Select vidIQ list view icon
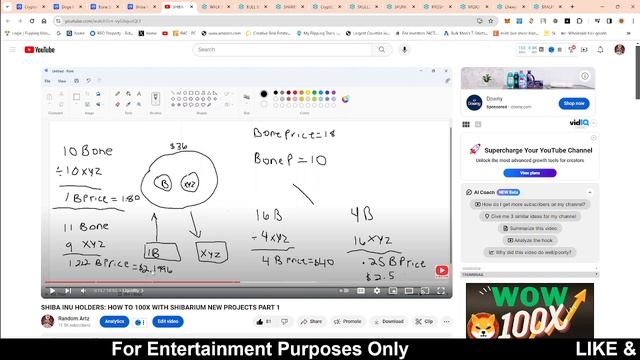 478,124
